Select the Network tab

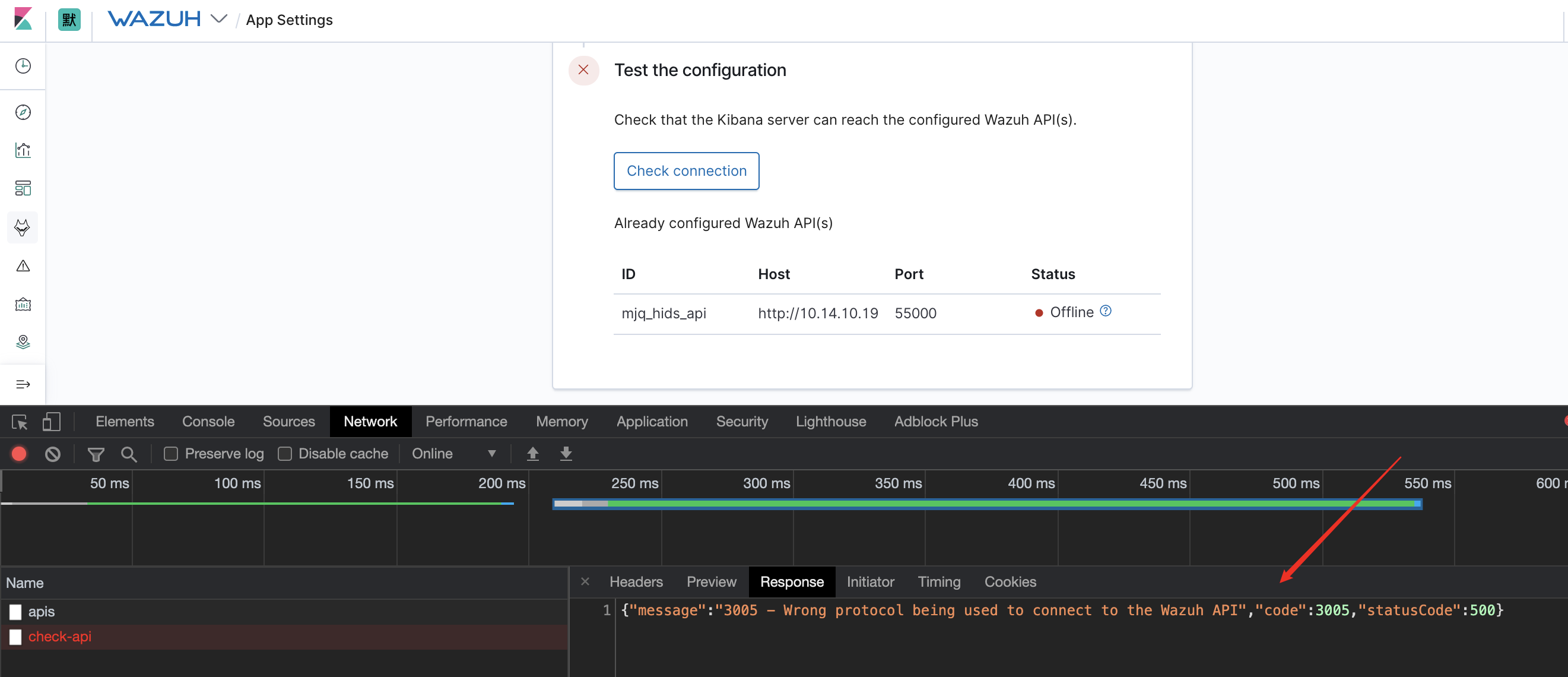(370, 421)
